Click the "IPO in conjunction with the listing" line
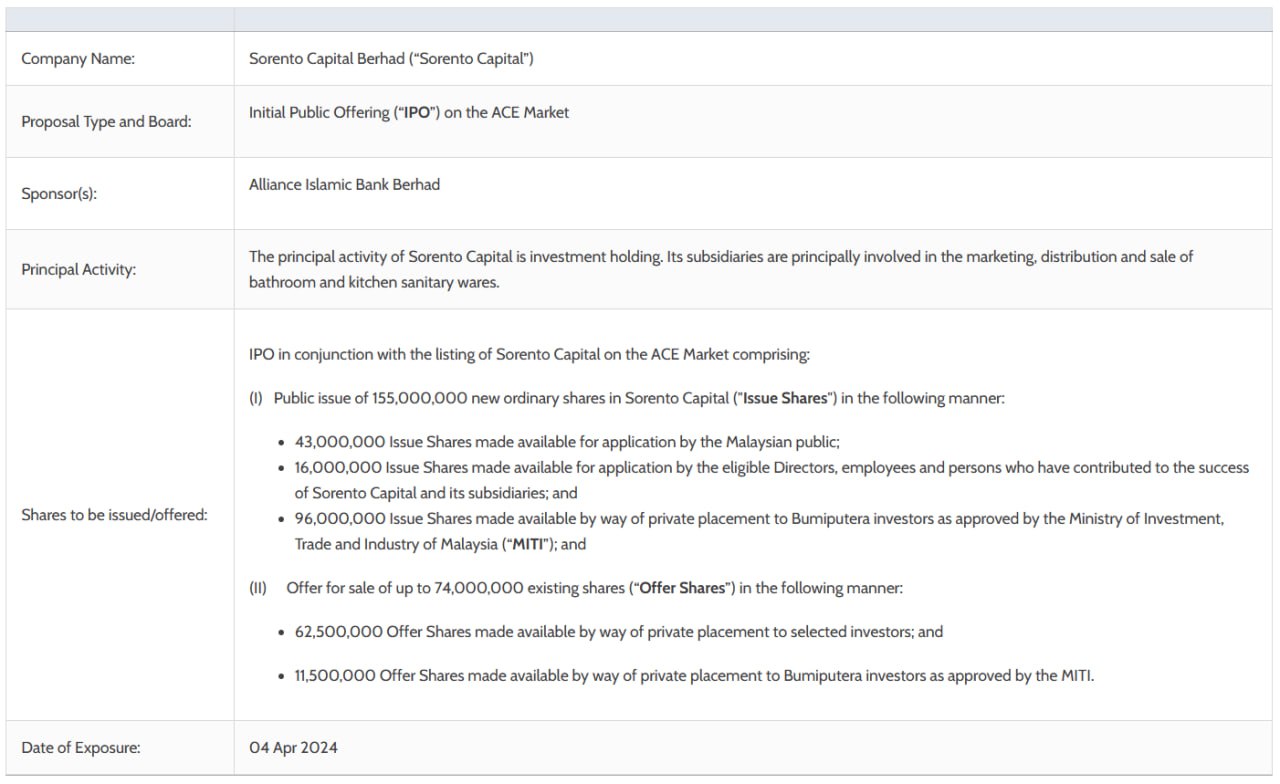 [x=530, y=355]
